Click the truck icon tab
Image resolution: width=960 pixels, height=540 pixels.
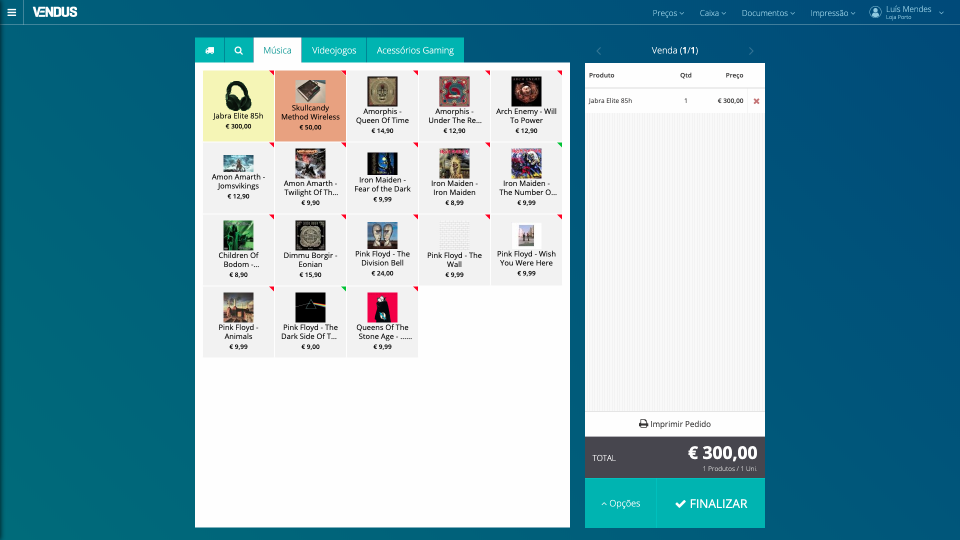pyautogui.click(x=210, y=50)
